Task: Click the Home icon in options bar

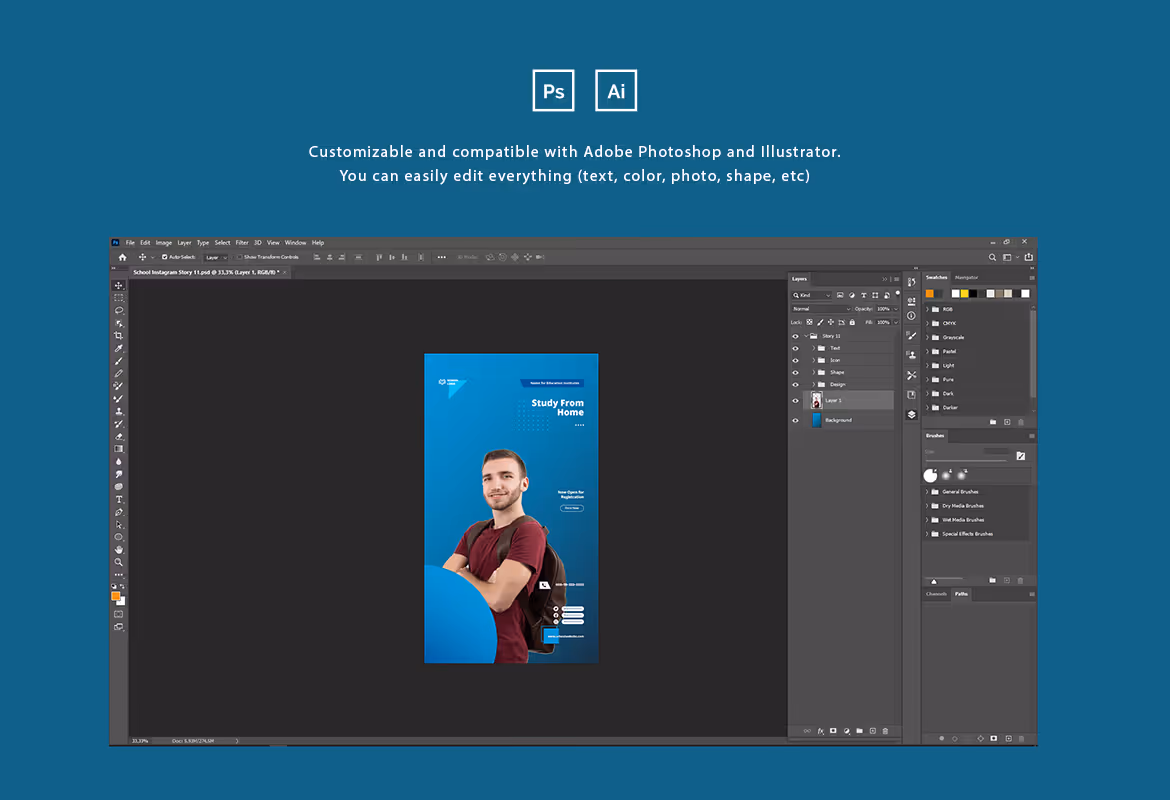Action: (x=122, y=257)
